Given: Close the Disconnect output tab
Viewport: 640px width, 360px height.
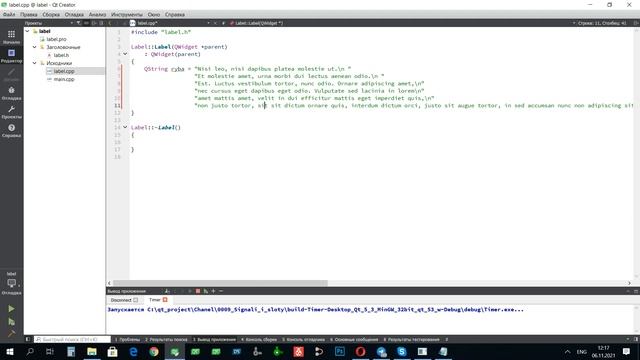Looking at the screenshot, I should tap(136, 300).
